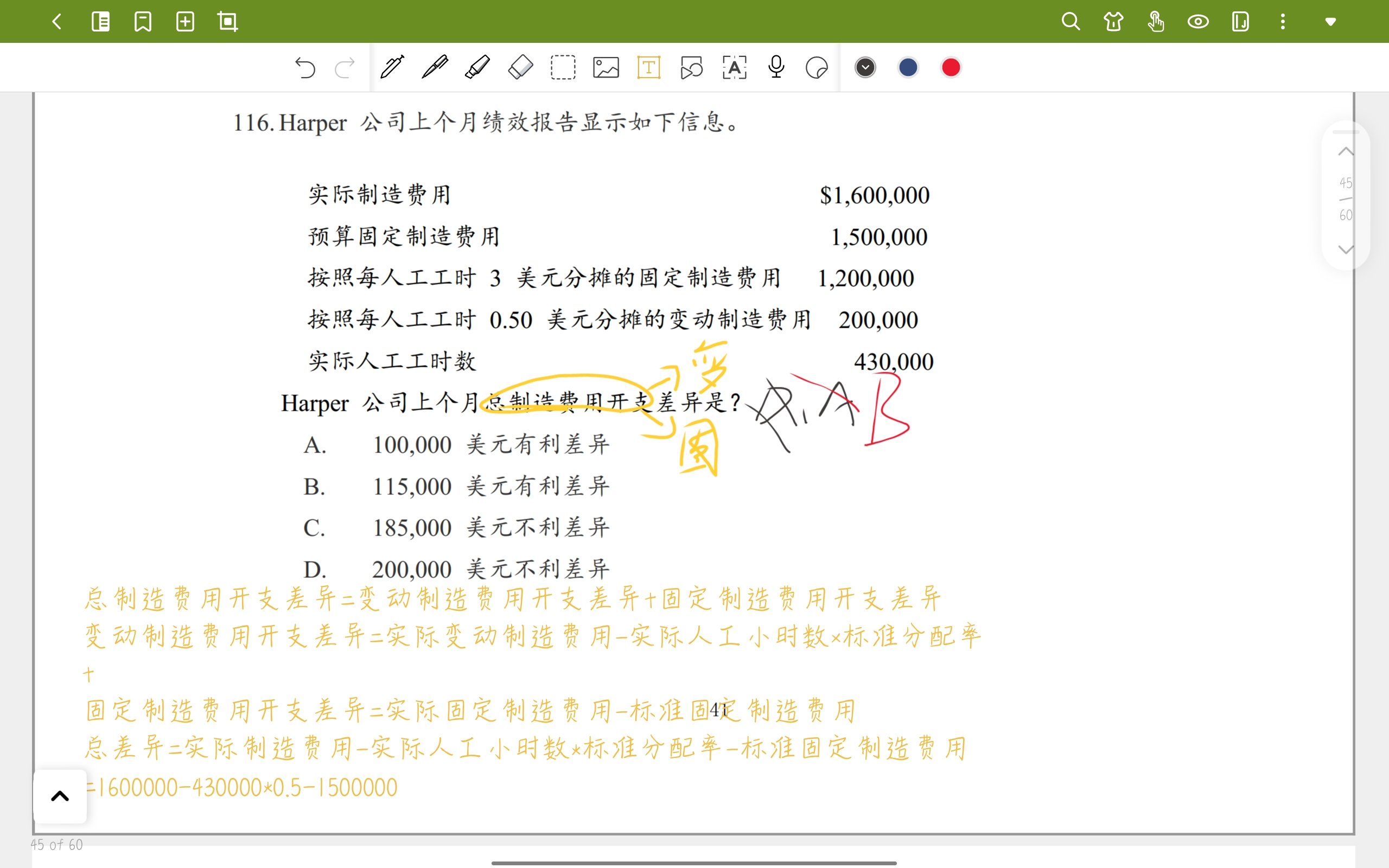This screenshot has height=868, width=1389.
Task: Open the three-dot more options menu
Action: click(1283, 22)
